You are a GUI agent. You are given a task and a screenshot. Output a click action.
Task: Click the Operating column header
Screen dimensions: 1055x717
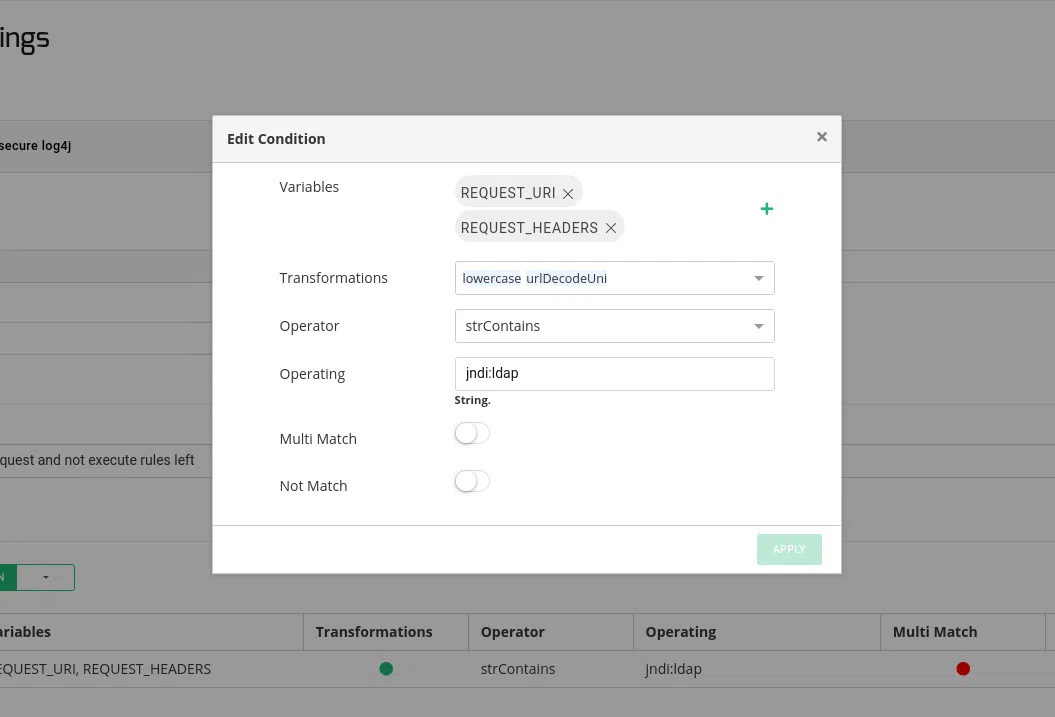click(681, 632)
